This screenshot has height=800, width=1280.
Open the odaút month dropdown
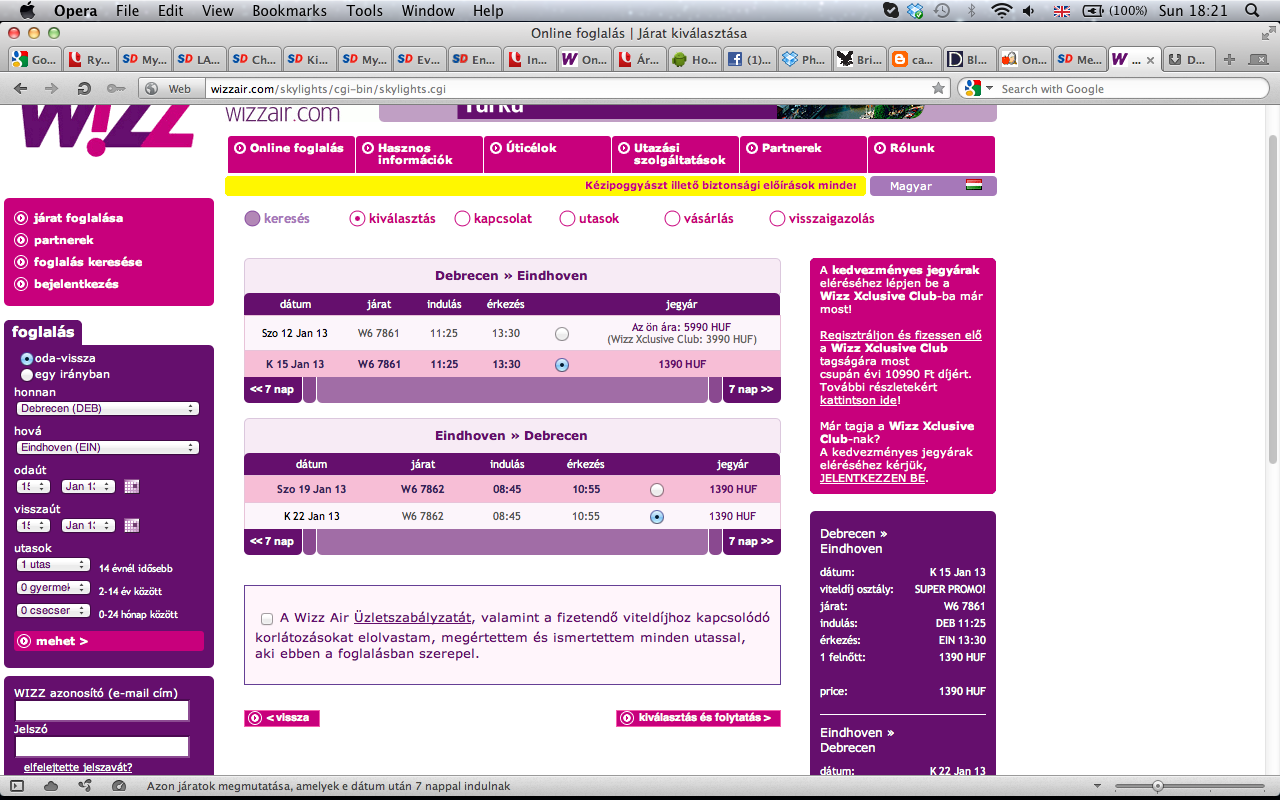point(87,487)
